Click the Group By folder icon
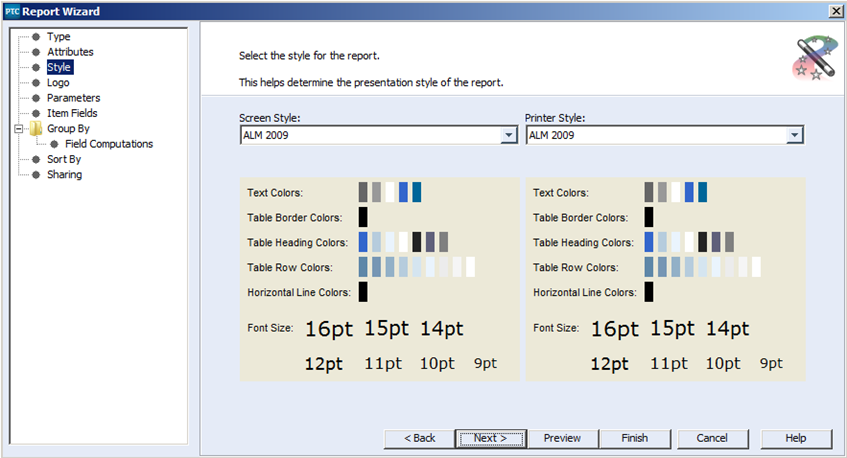847x458 pixels. click(35, 129)
